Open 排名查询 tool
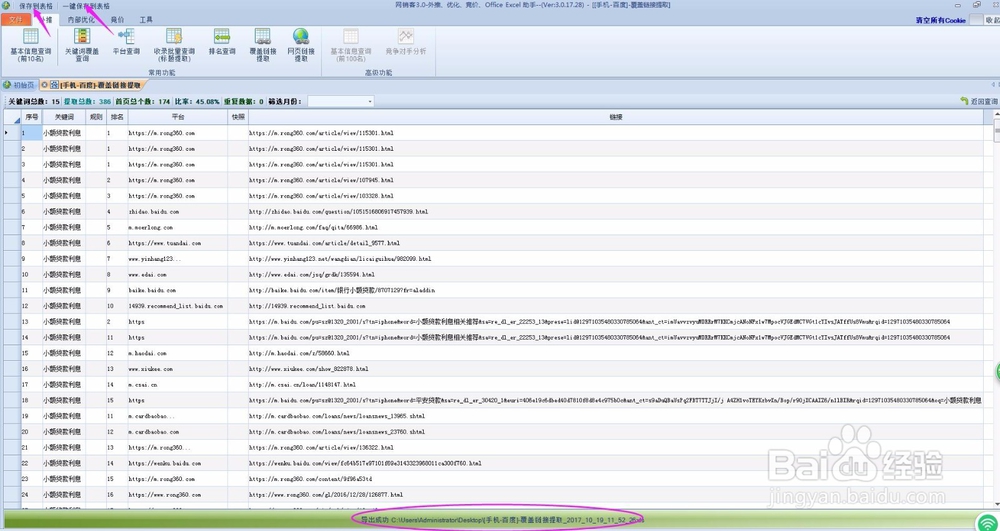The image size is (1000, 531). point(222,42)
